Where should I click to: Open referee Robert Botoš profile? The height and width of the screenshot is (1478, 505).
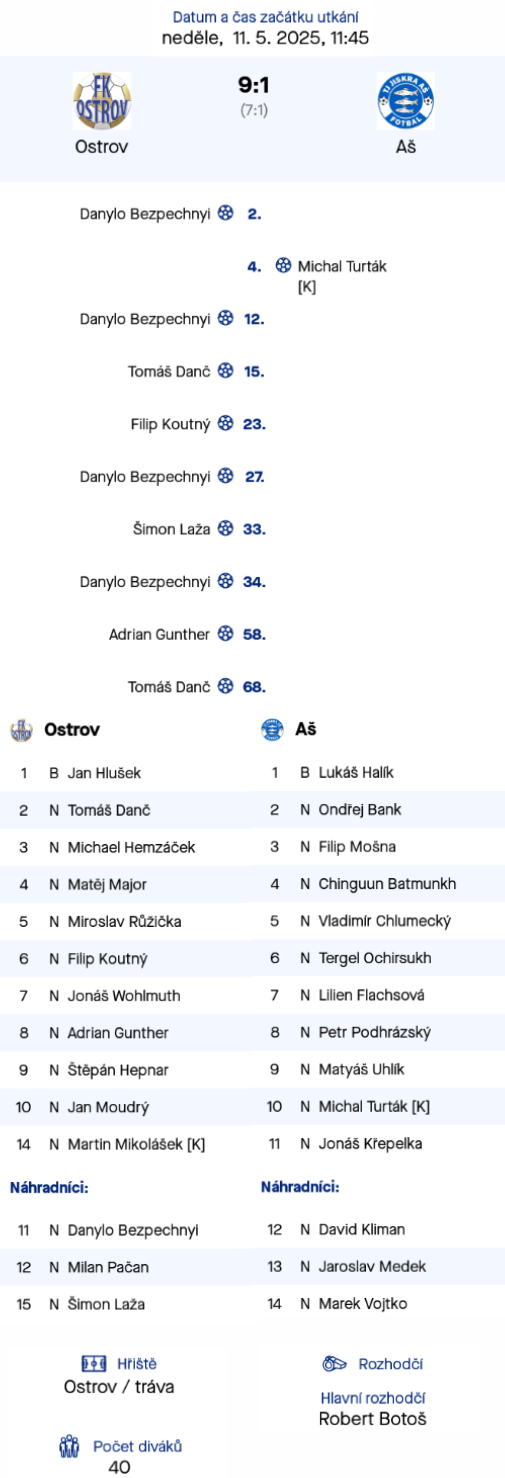(373, 1418)
